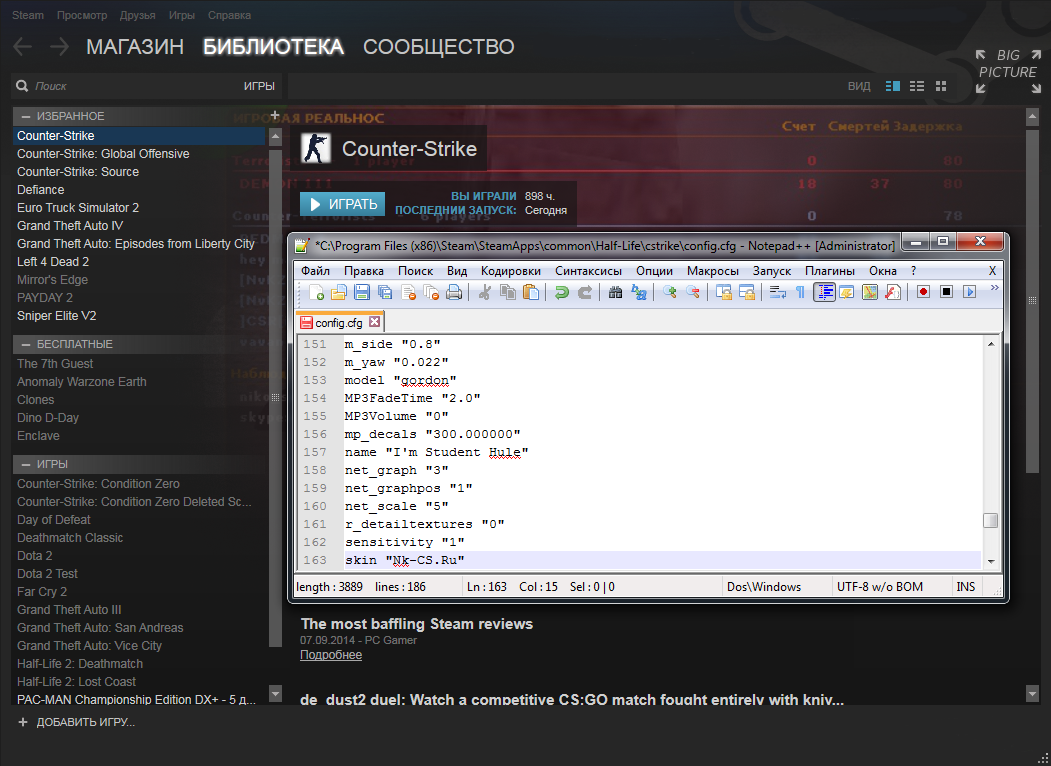Image resolution: width=1051 pixels, height=766 pixels.
Task: Toggle word wrap toolbar icon
Action: [x=778, y=292]
